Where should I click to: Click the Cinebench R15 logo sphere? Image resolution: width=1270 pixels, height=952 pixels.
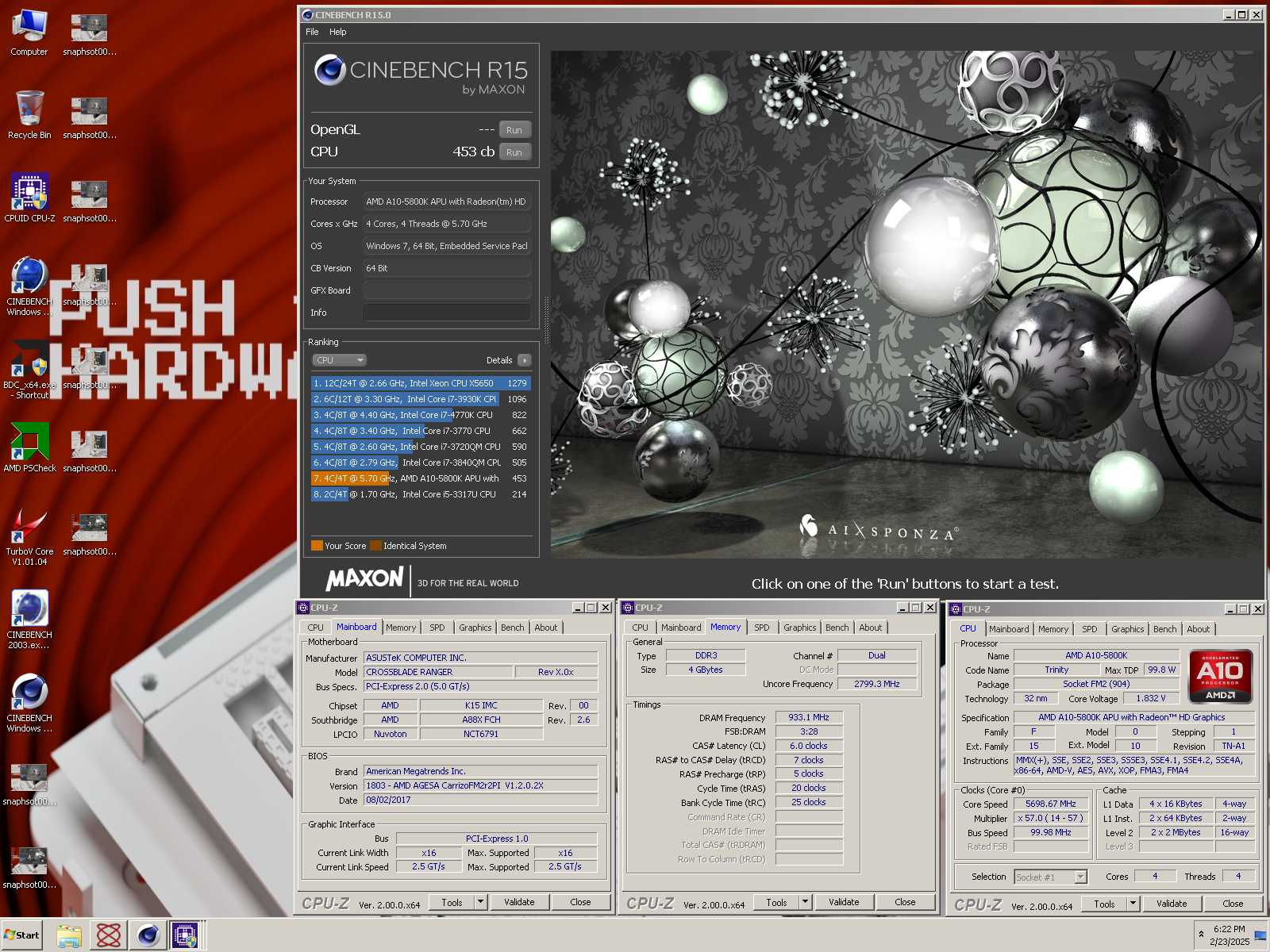[329, 70]
